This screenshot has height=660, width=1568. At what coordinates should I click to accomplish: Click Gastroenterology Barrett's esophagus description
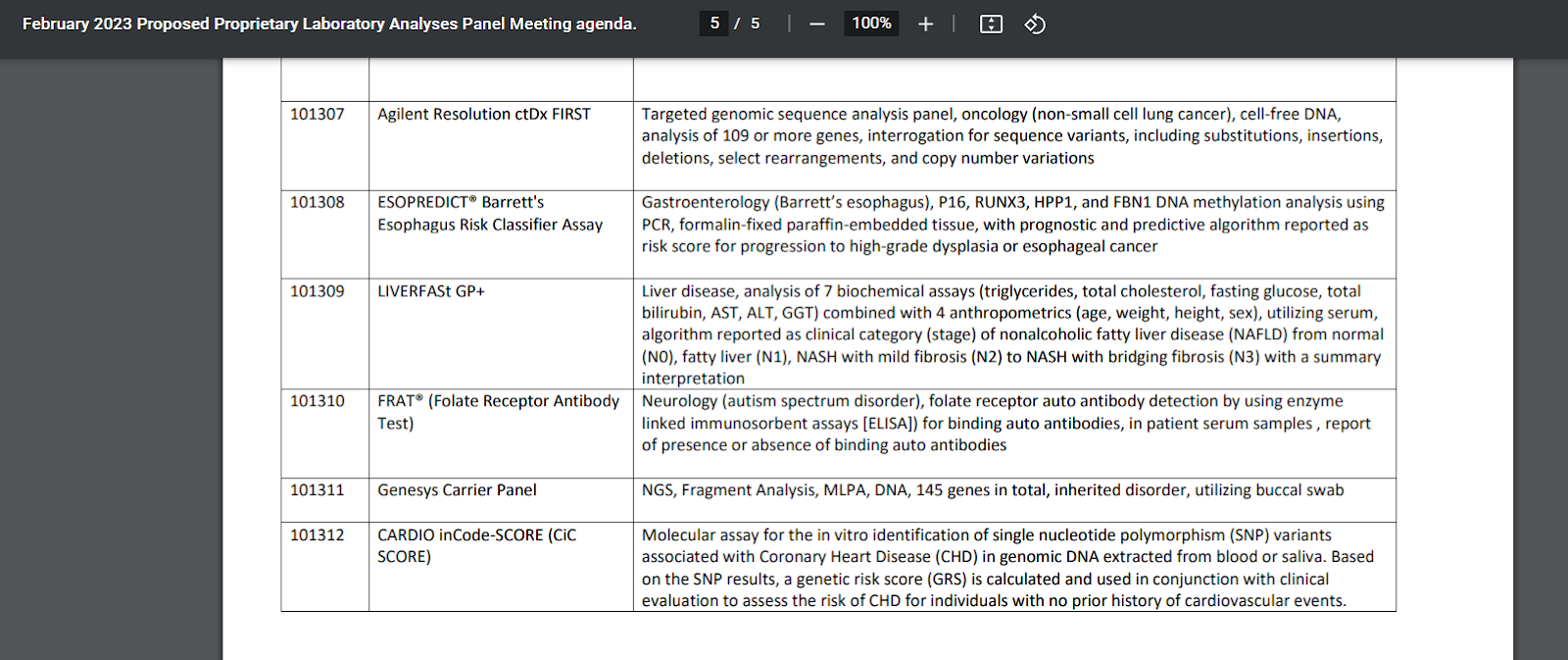pos(1013,225)
